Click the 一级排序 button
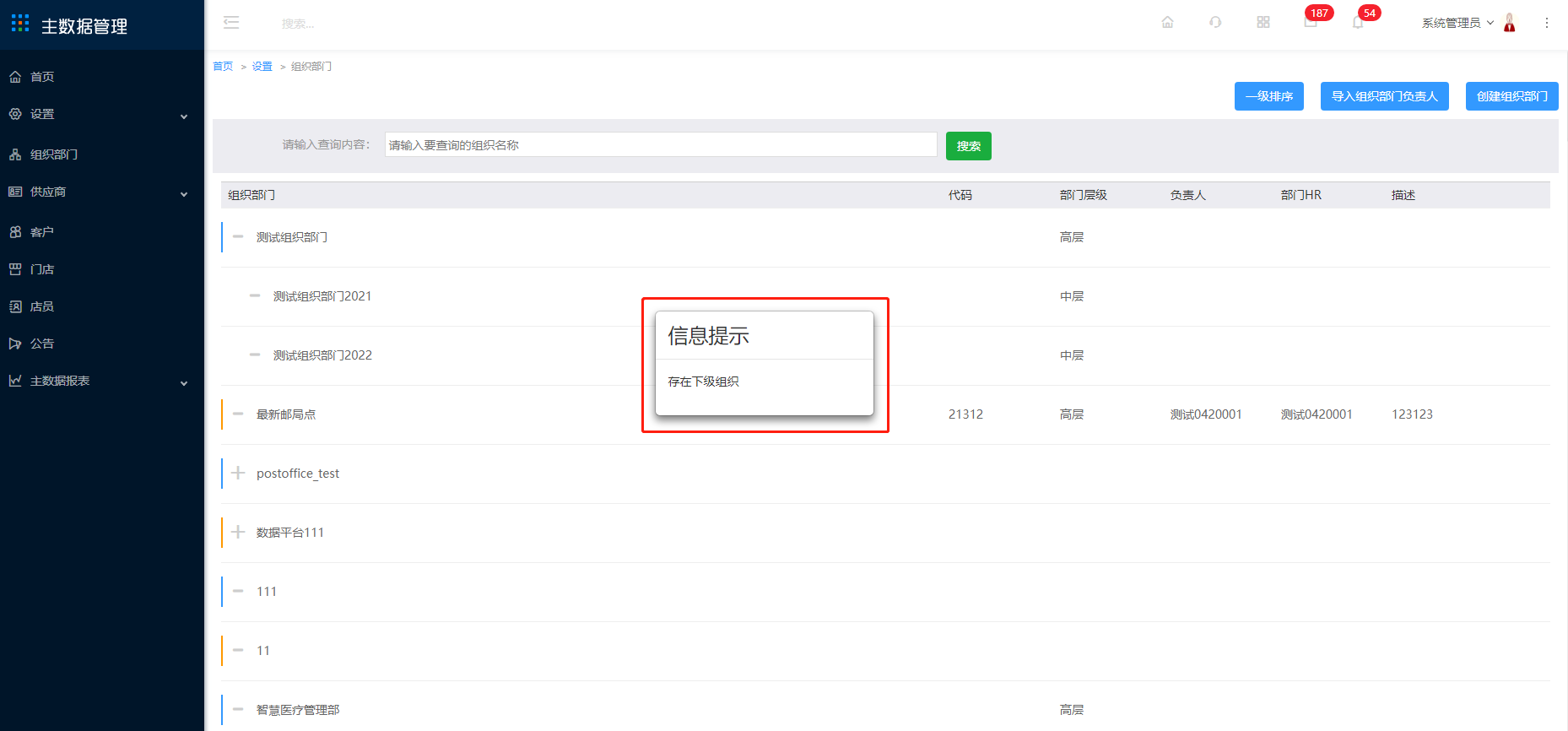 point(1269,96)
